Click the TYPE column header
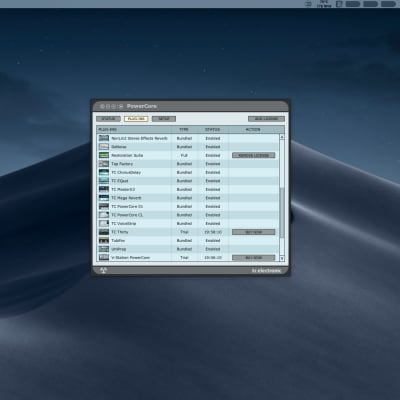 point(184,129)
